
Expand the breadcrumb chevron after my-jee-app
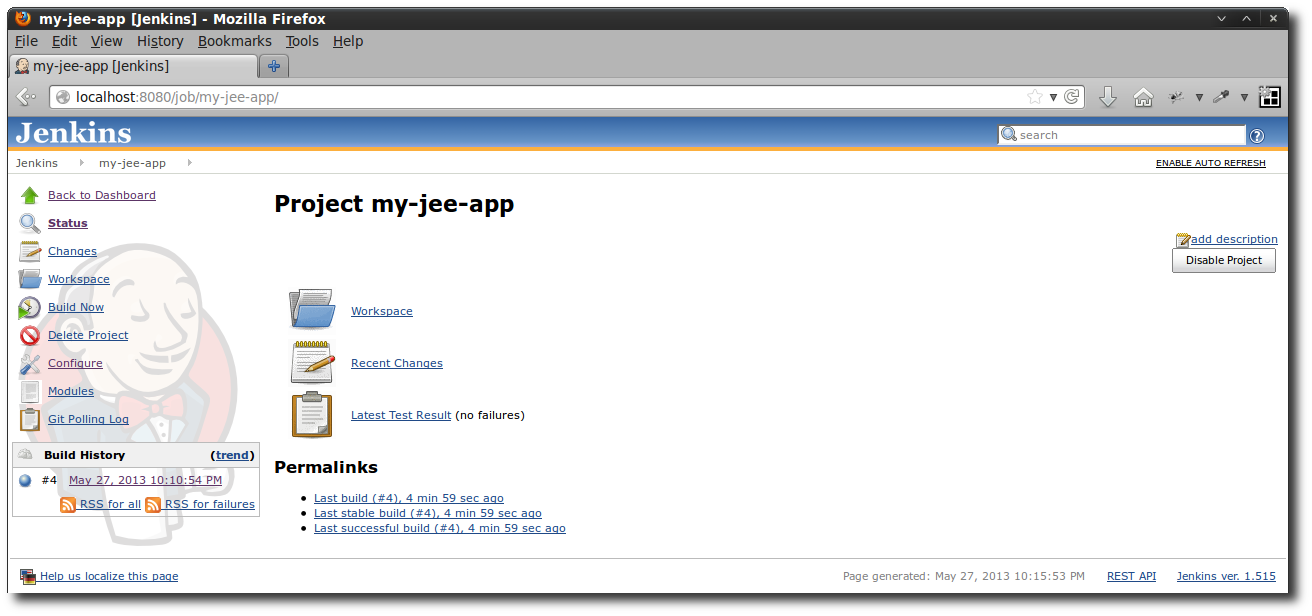click(188, 162)
